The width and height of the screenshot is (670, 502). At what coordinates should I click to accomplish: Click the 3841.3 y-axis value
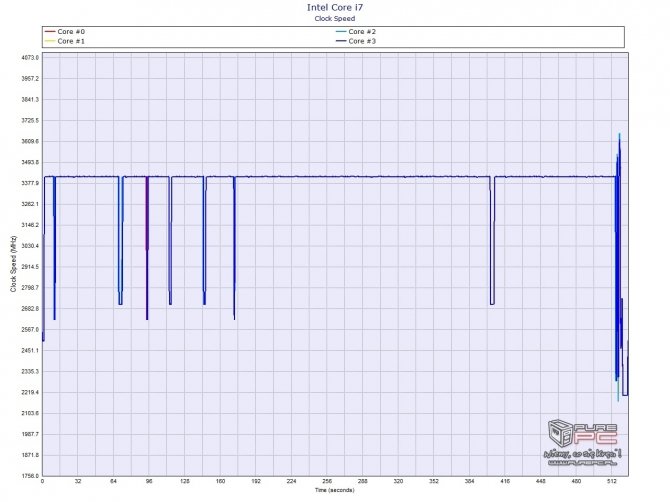tap(30, 100)
